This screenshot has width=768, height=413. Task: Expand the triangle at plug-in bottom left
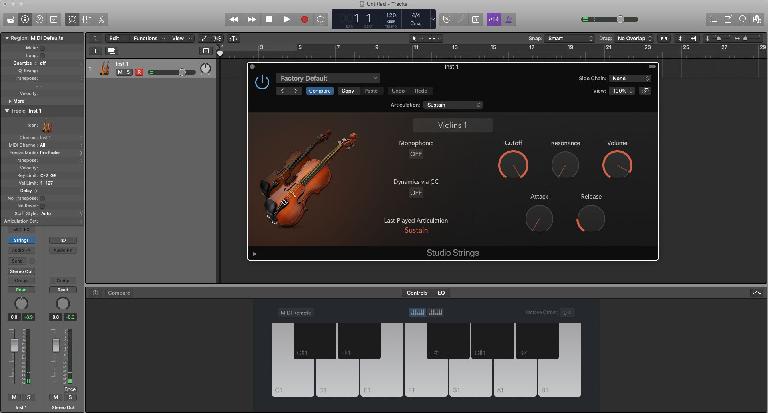[x=254, y=254]
